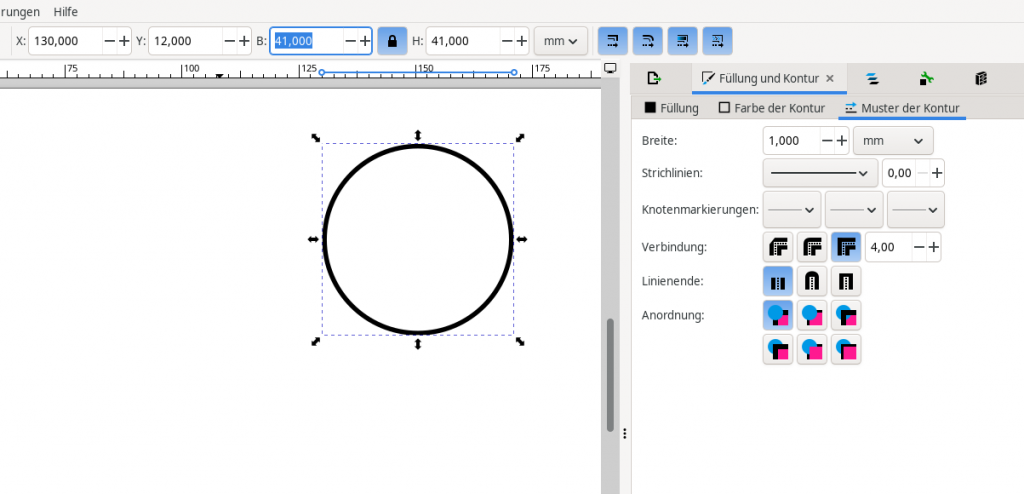The height and width of the screenshot is (494, 1024).
Task: Select the square line cap button
Action: [846, 281]
